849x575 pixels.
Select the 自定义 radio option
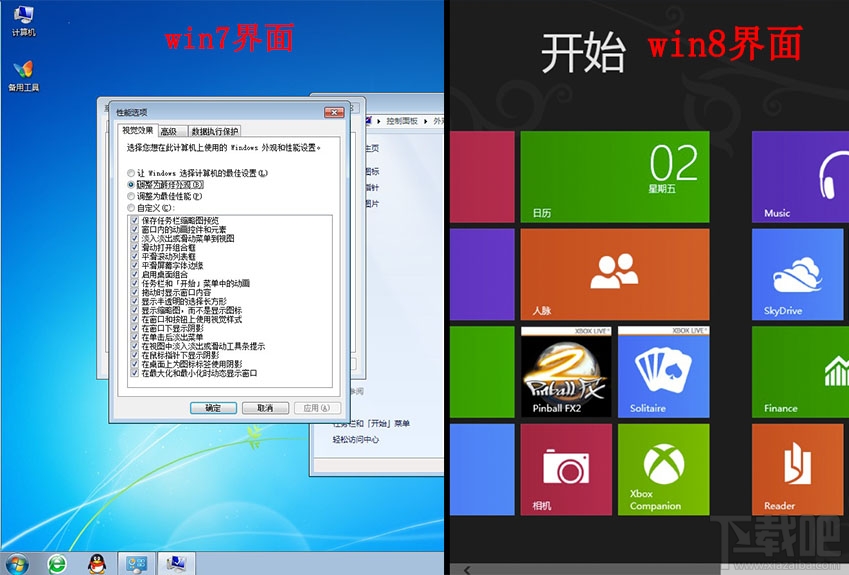[x=131, y=208]
